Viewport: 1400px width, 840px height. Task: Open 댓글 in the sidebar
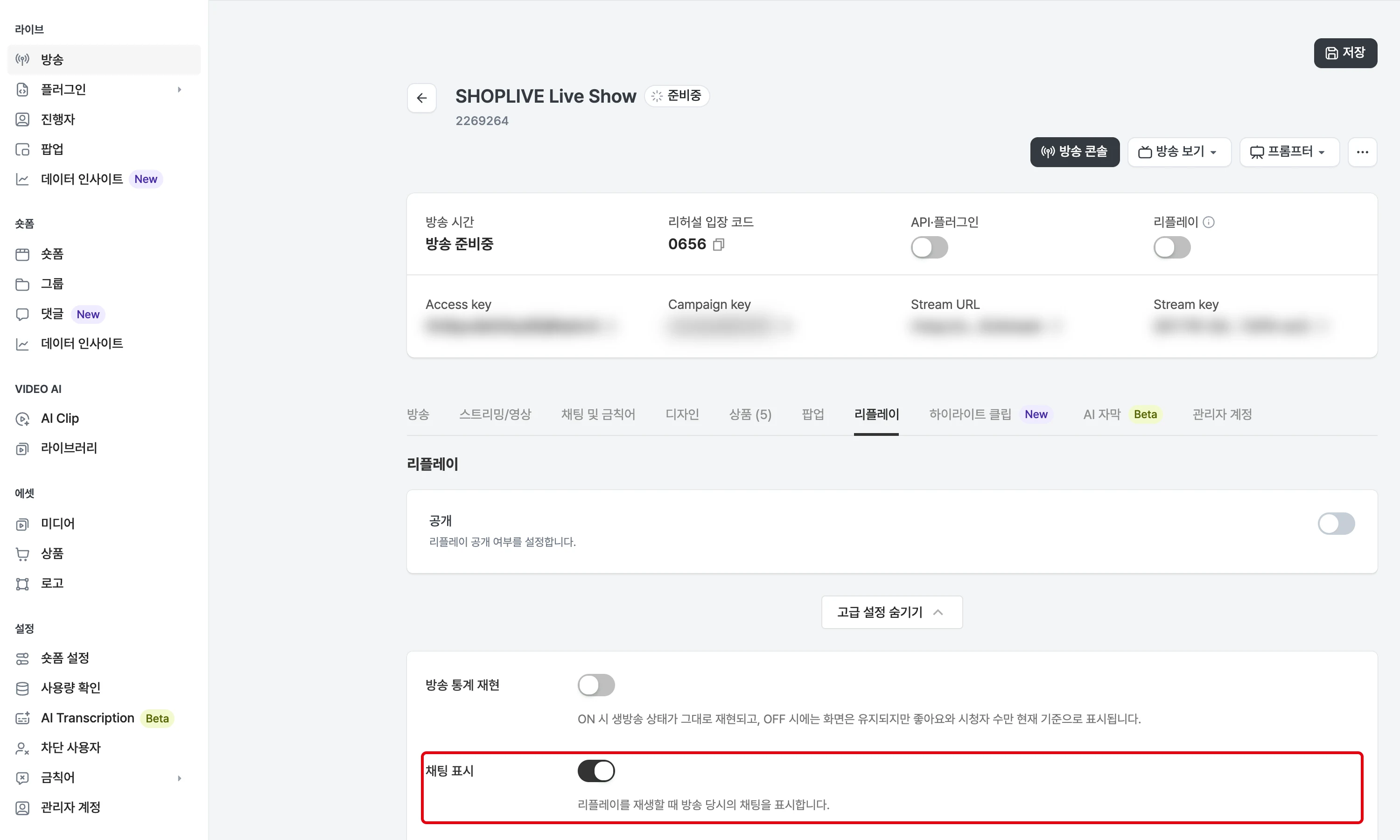(x=104, y=314)
